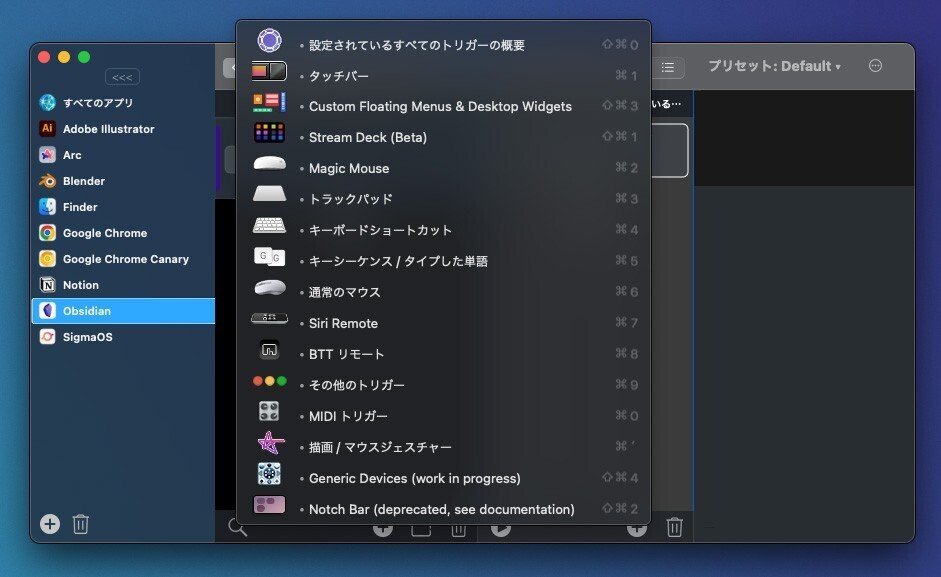941x577 pixels.
Task: Click the Siri Remote icon
Action: pyautogui.click(x=269, y=318)
